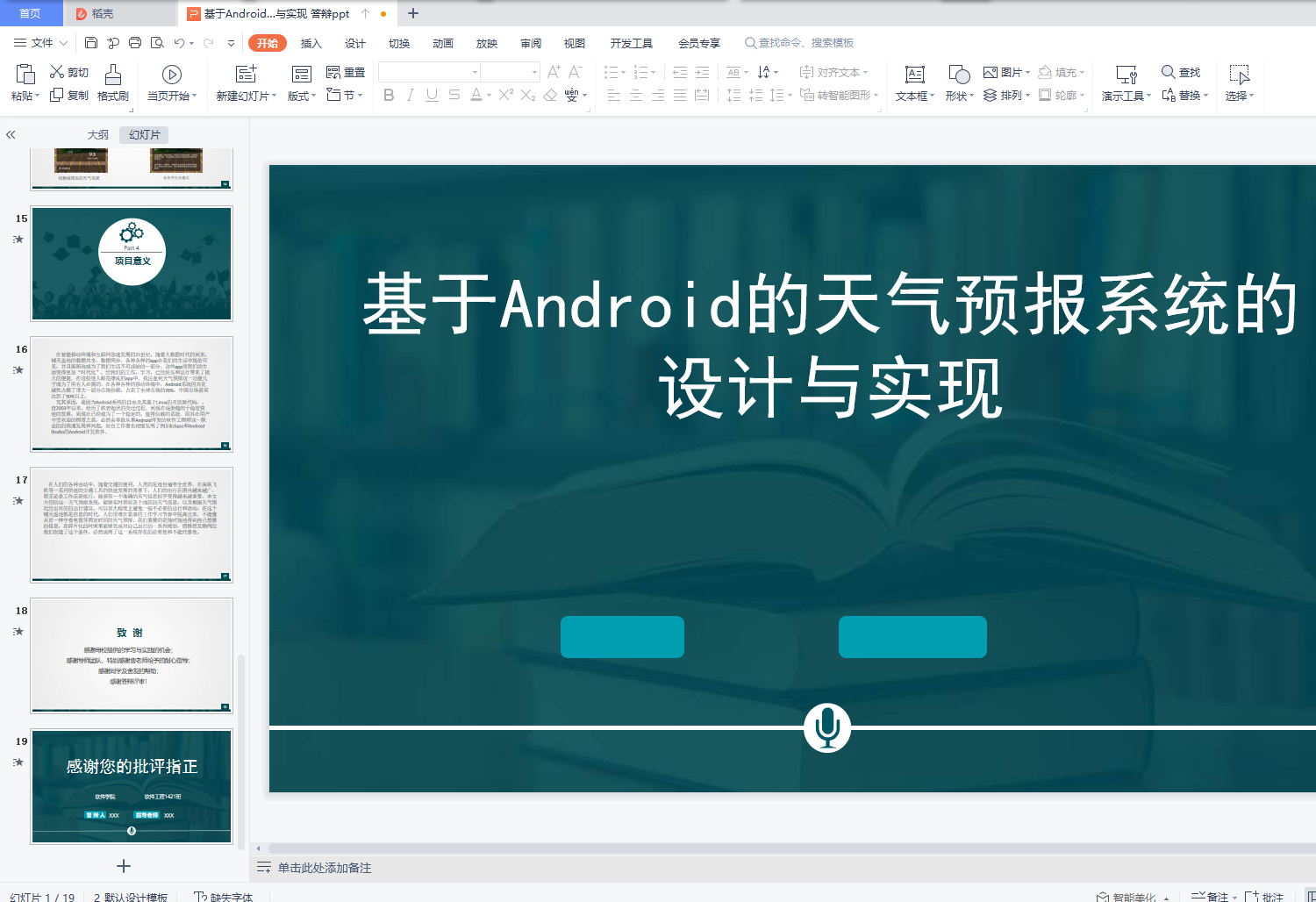Viewport: 1316px width, 902px height.
Task: Open a new document tab with the plus
Action: pyautogui.click(x=413, y=13)
